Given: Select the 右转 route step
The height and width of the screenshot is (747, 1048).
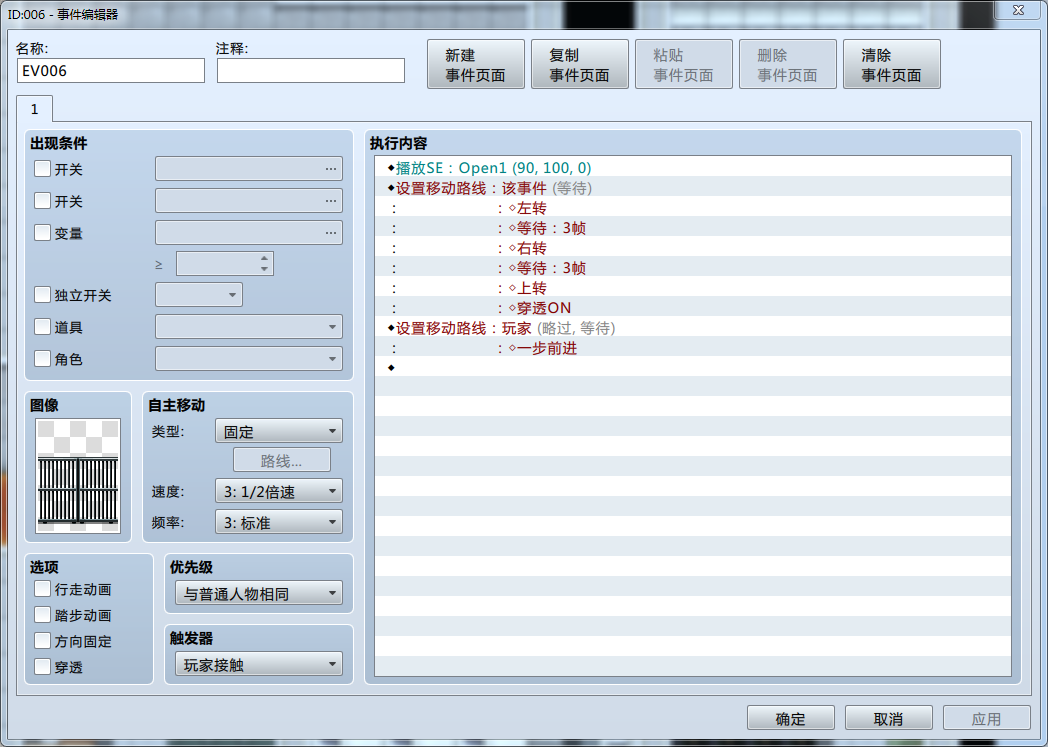Looking at the screenshot, I should point(692,248).
